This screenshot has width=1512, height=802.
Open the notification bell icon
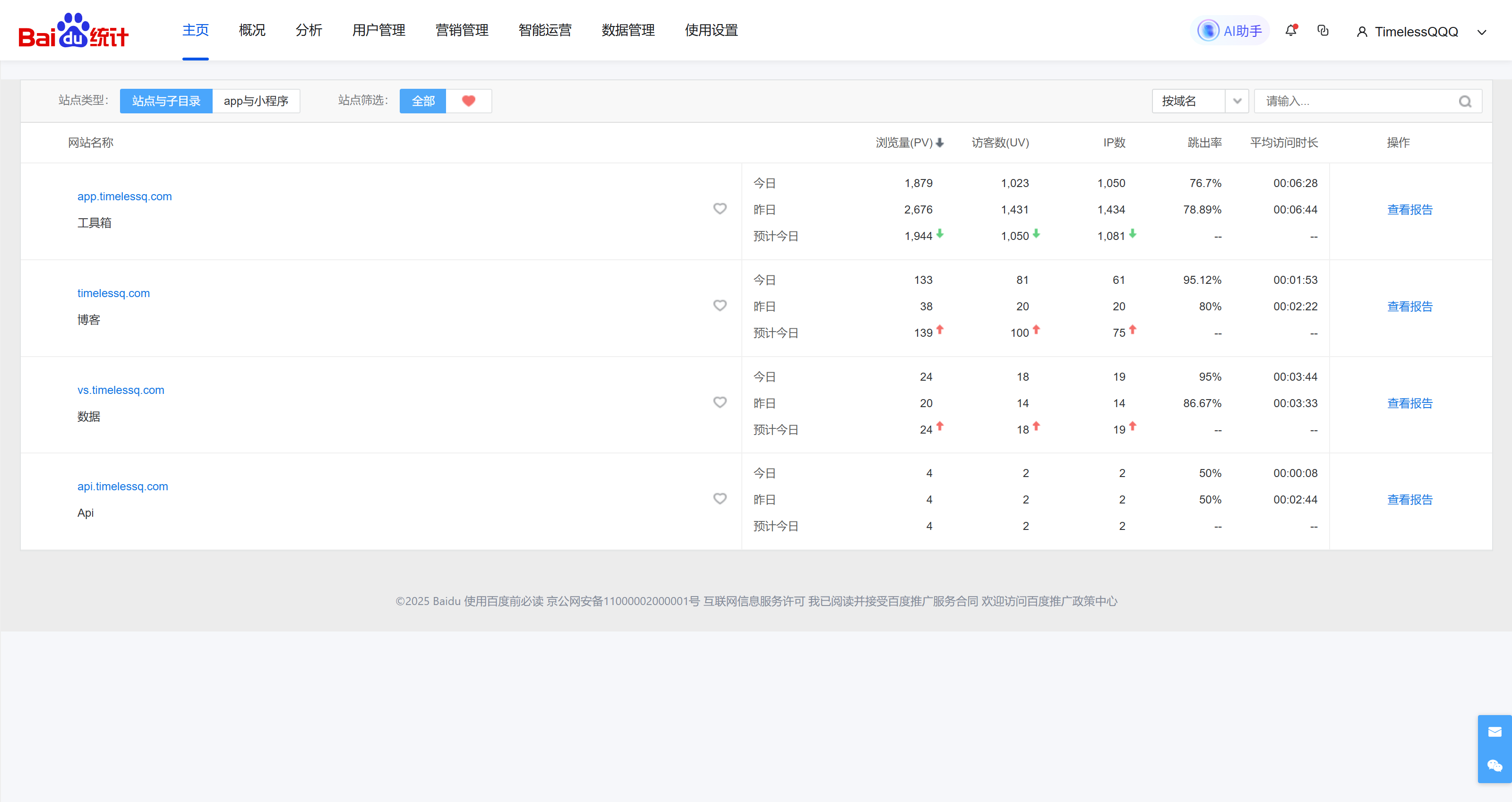[x=1290, y=31]
